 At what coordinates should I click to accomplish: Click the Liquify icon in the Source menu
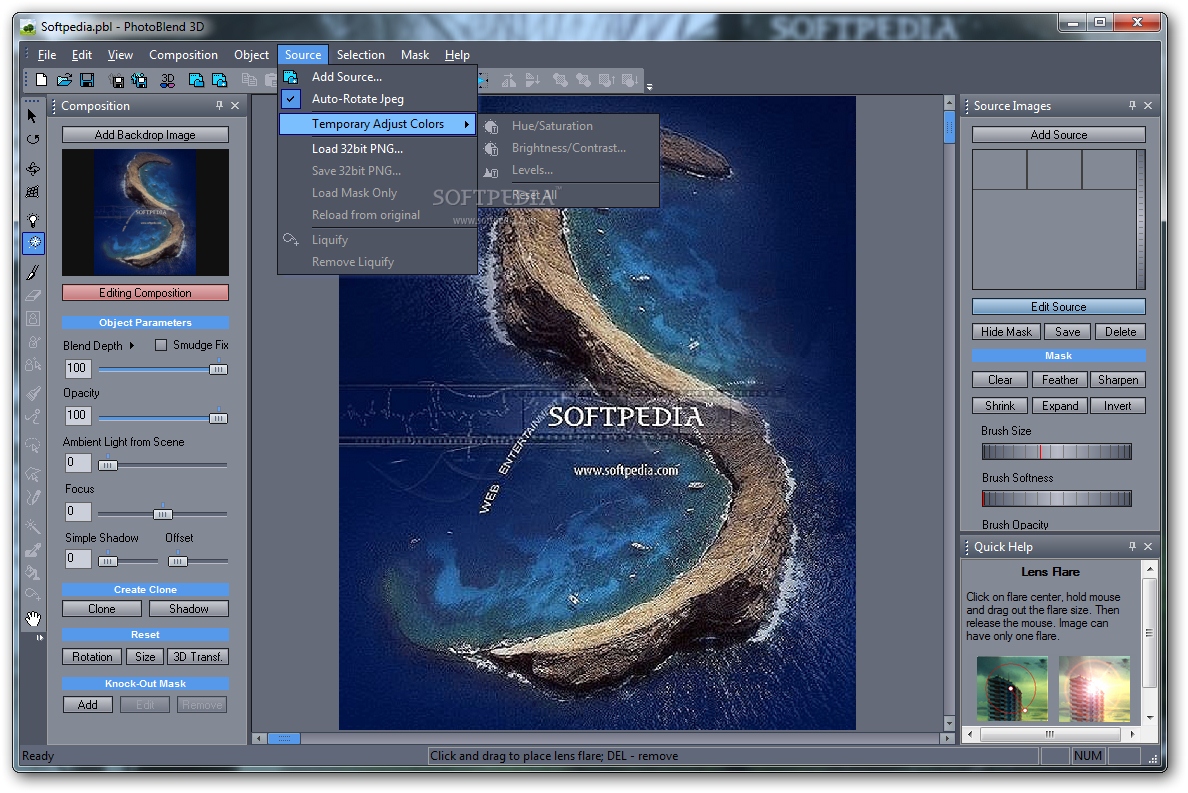point(291,239)
